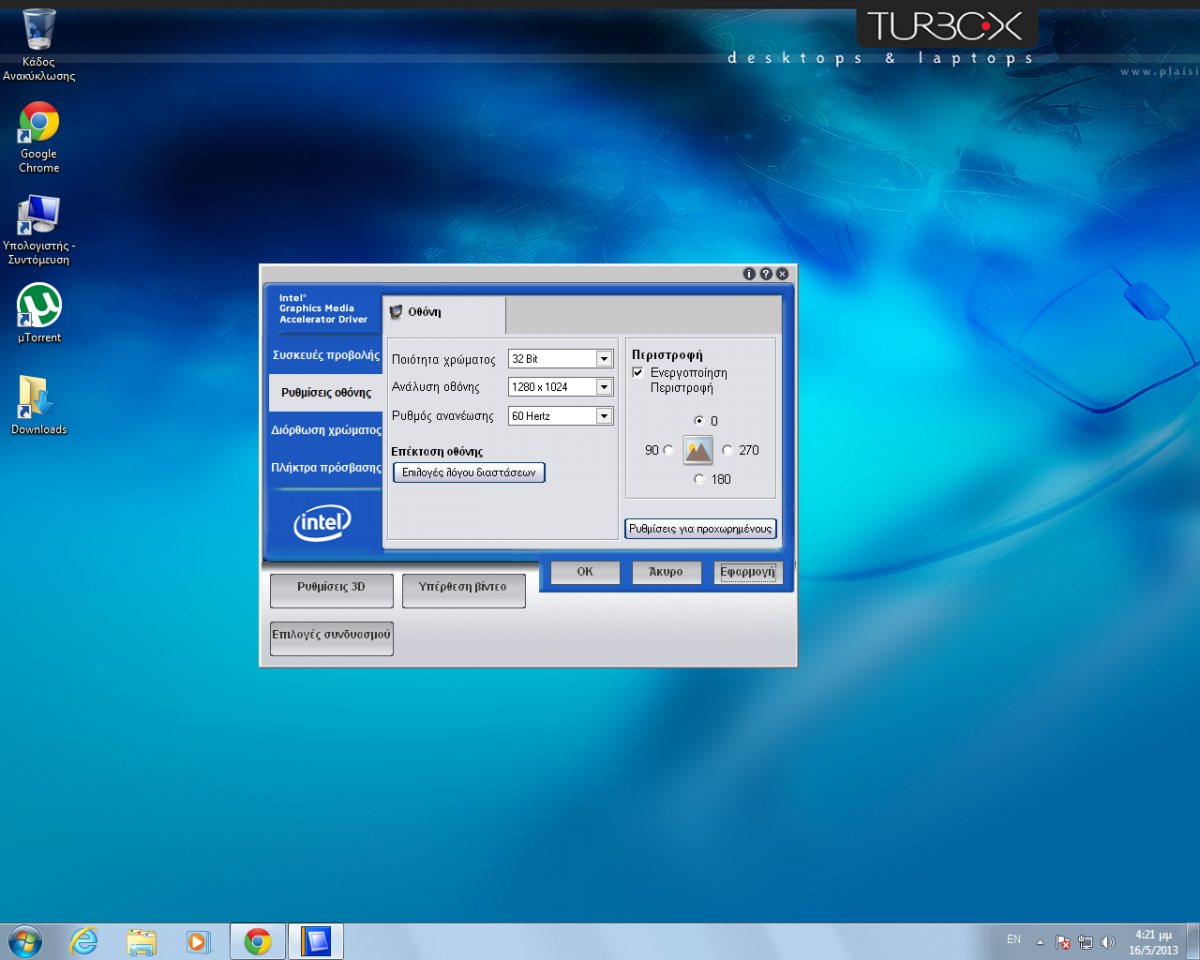Click the Intel graphics taskbar button

pyautogui.click(x=316, y=941)
